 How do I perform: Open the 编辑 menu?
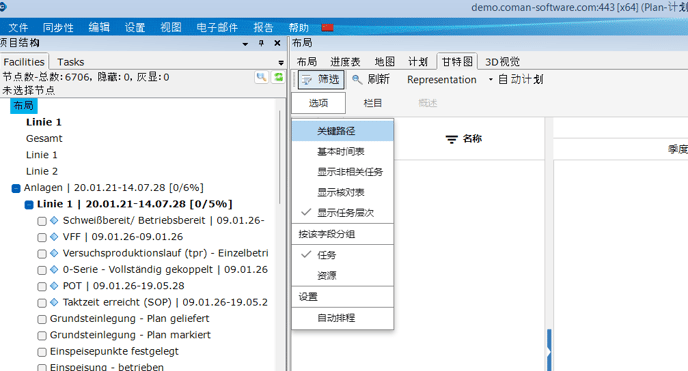pos(99,28)
